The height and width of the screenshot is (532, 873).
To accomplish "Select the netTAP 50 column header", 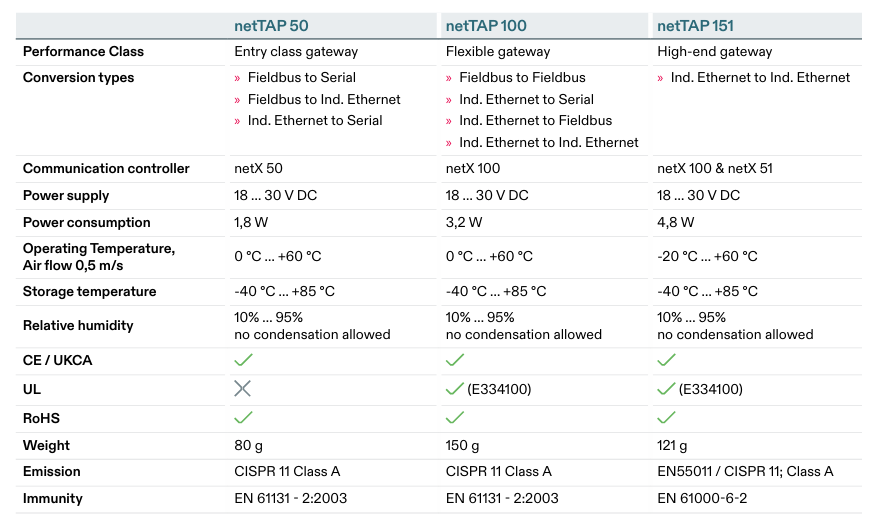I will (276, 25).
